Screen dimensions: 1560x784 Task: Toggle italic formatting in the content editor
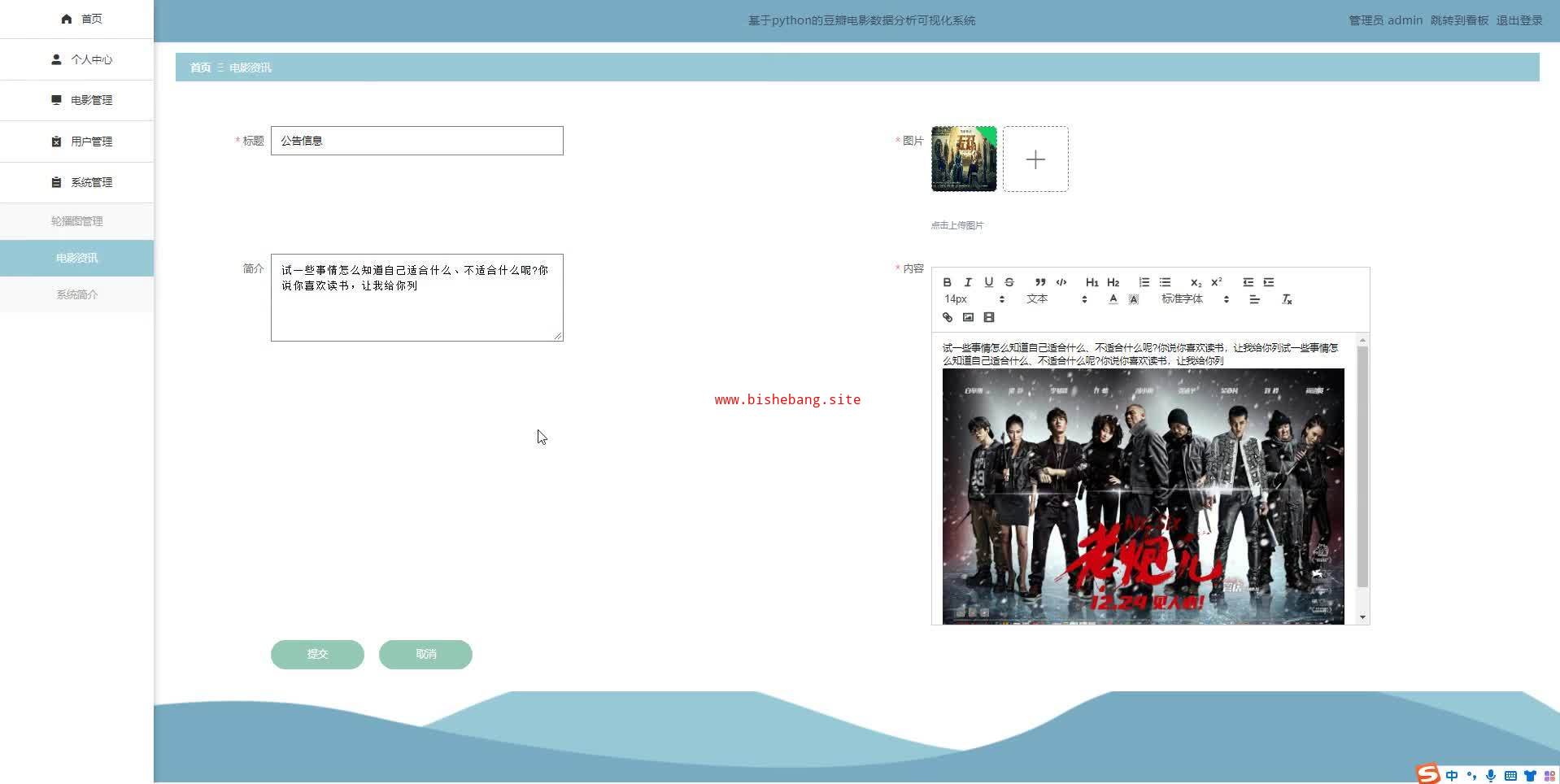(x=968, y=282)
